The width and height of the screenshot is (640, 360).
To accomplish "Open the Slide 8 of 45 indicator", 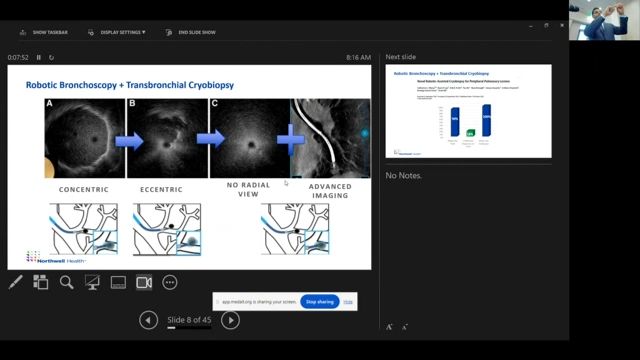I will pos(189,320).
